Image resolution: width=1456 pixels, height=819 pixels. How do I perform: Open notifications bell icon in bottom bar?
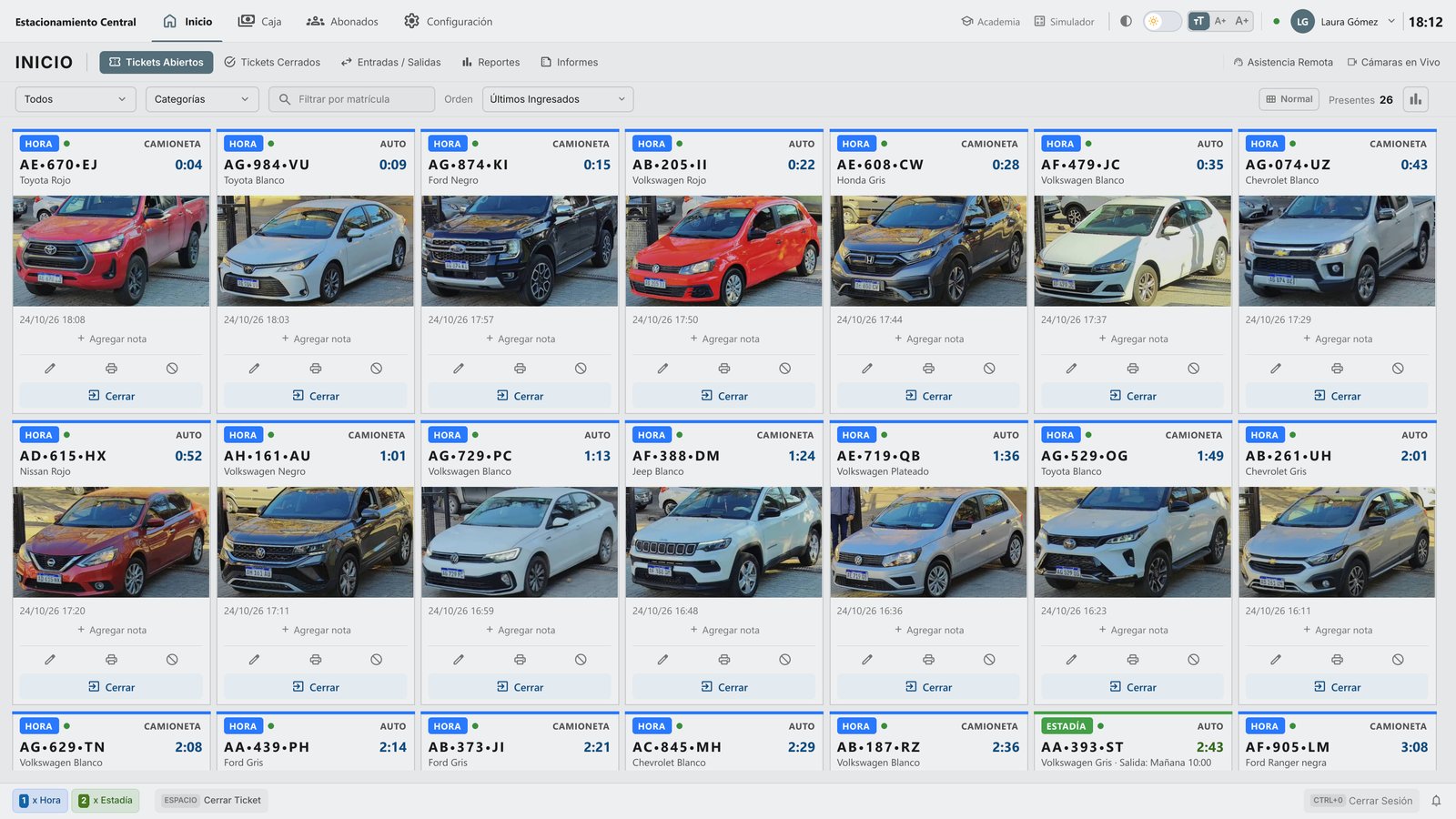(x=1436, y=801)
